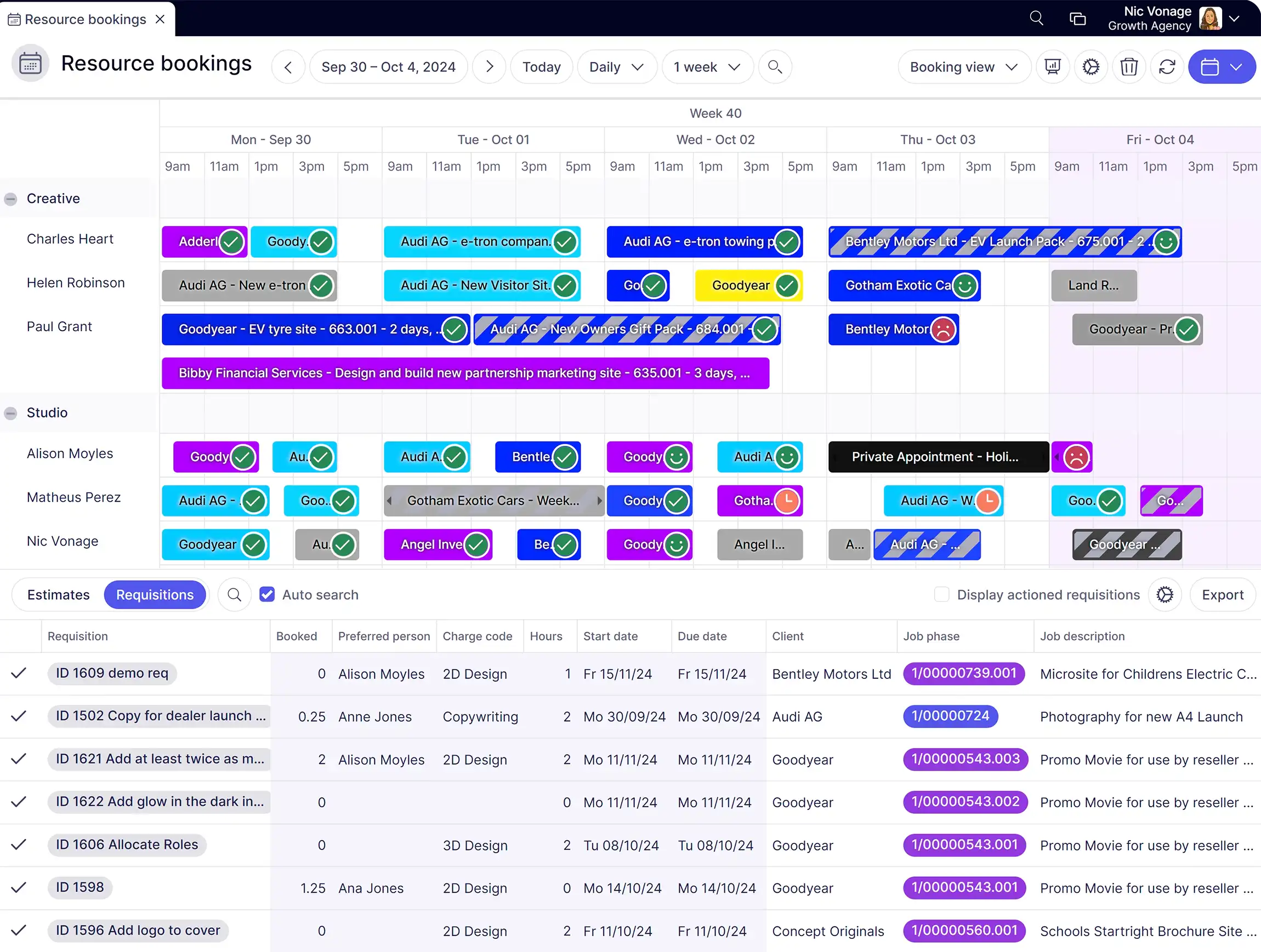Click the windows overlay icon in top bar
Image resolution: width=1261 pixels, height=952 pixels.
point(1077,19)
